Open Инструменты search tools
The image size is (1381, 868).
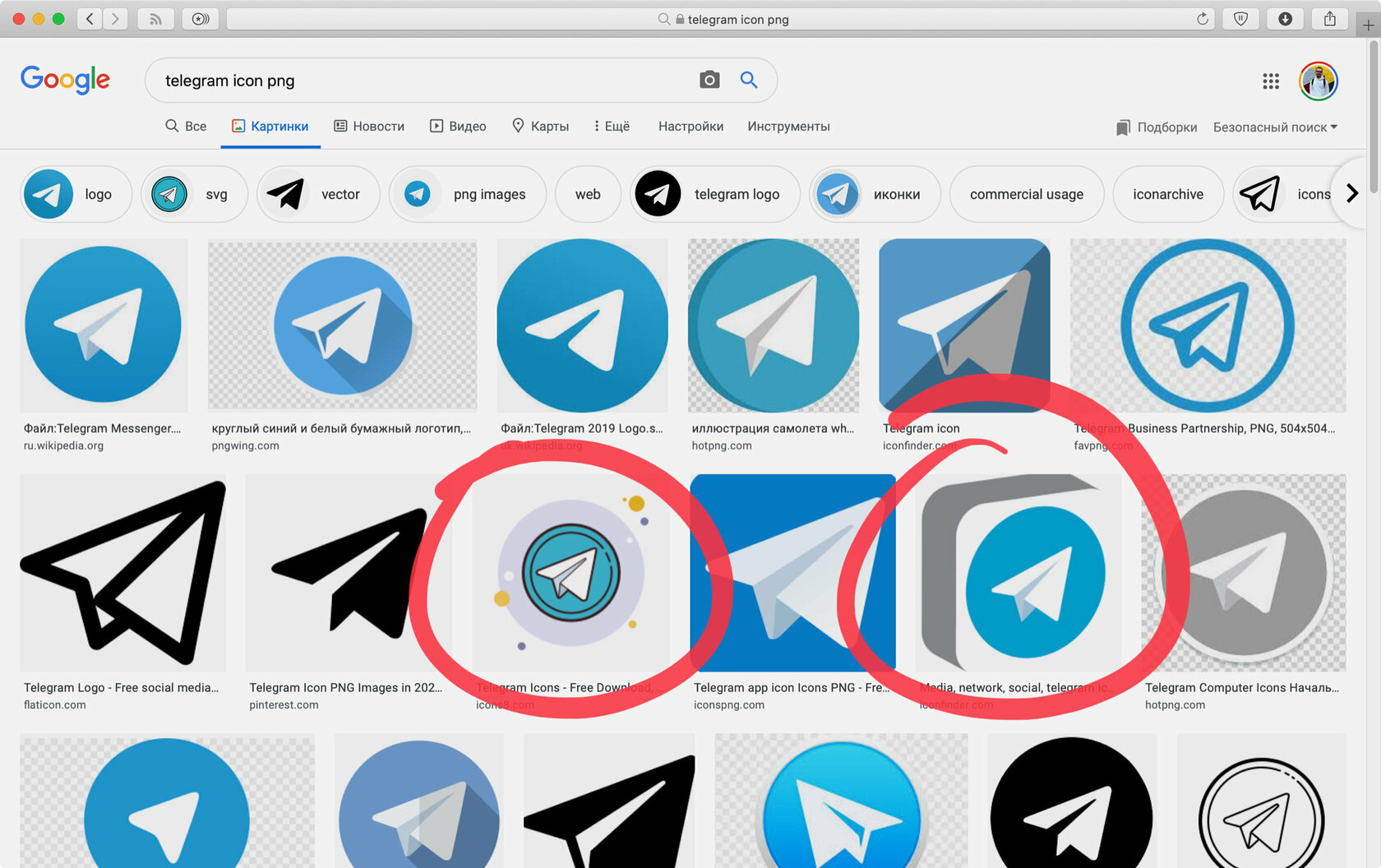point(788,126)
